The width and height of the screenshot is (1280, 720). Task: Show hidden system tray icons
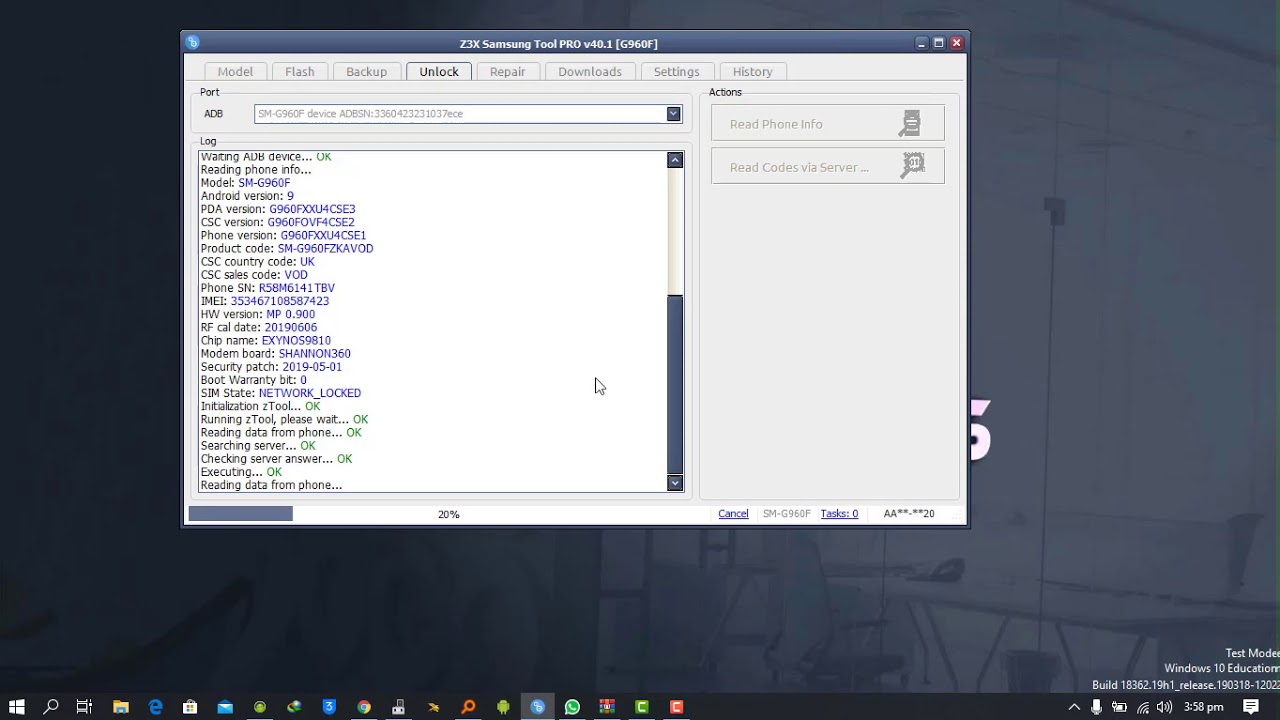(x=1074, y=707)
